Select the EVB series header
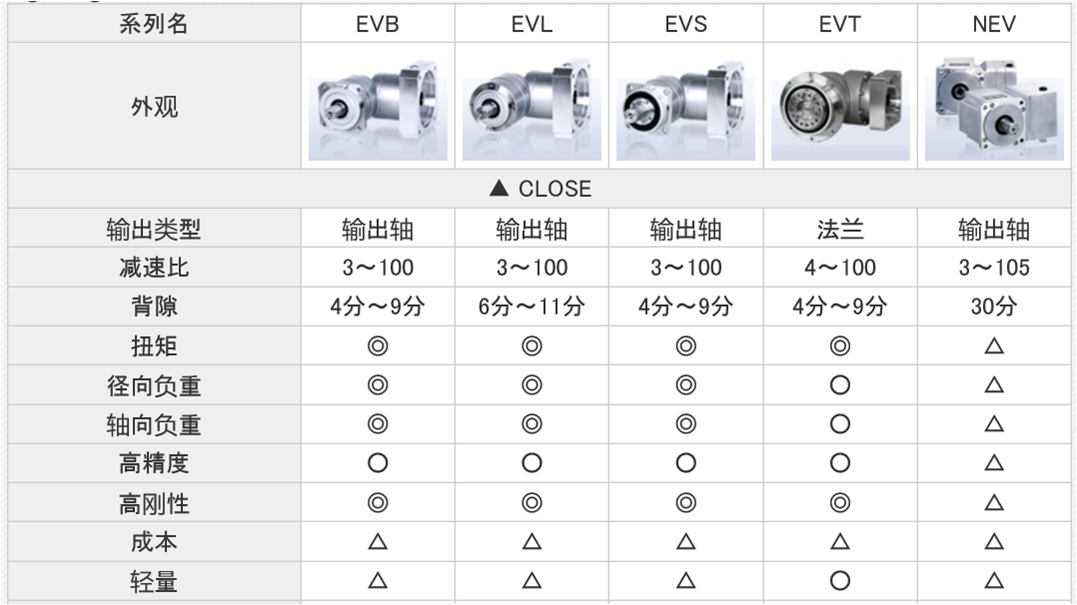This screenshot has height=605, width=1077. (378, 24)
